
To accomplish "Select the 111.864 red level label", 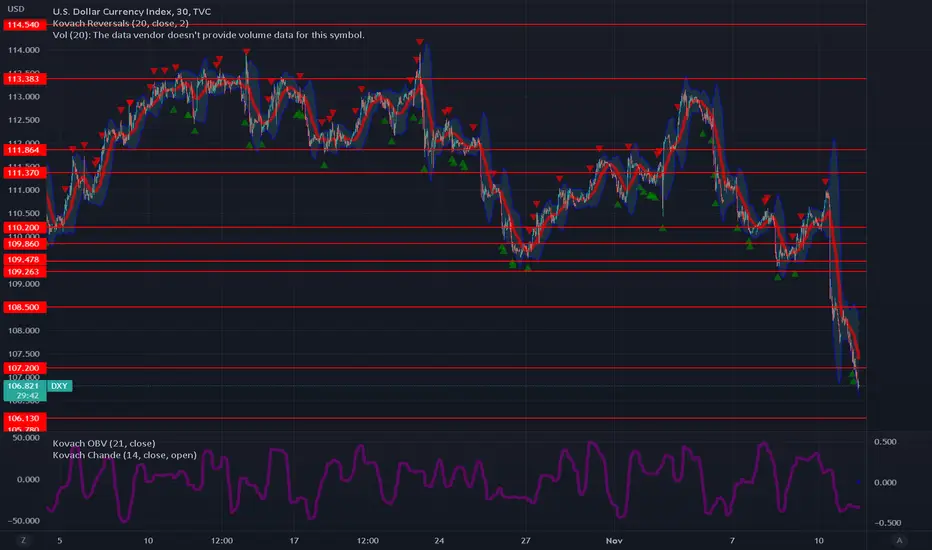I will 24,150.
